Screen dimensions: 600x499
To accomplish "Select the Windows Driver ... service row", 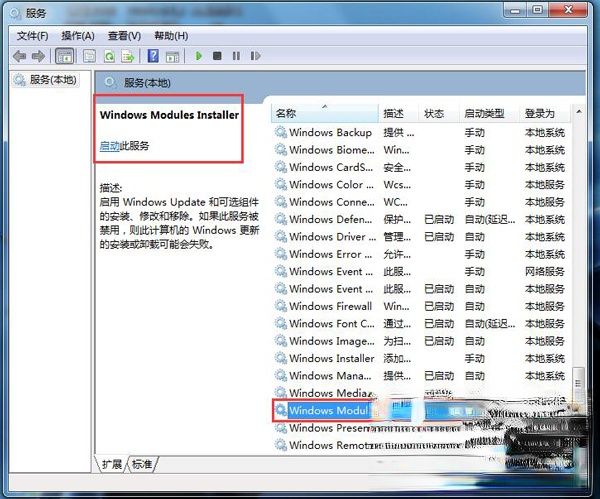I will [x=421, y=237].
